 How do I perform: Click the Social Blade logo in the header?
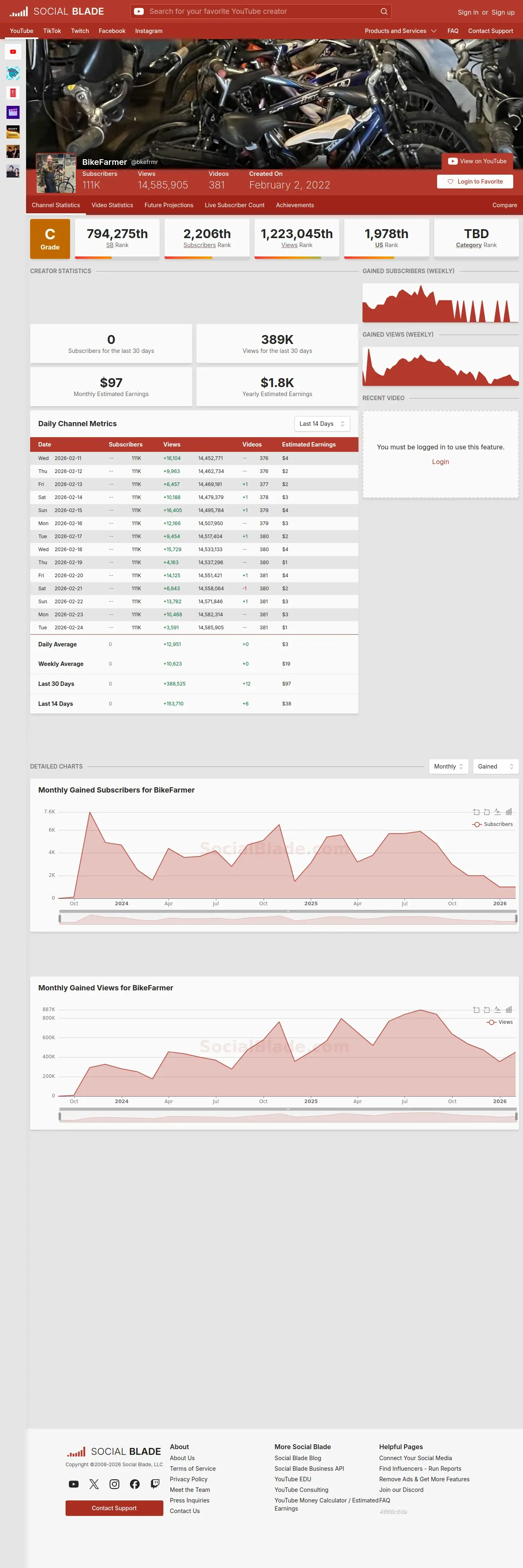pyautogui.click(x=57, y=11)
